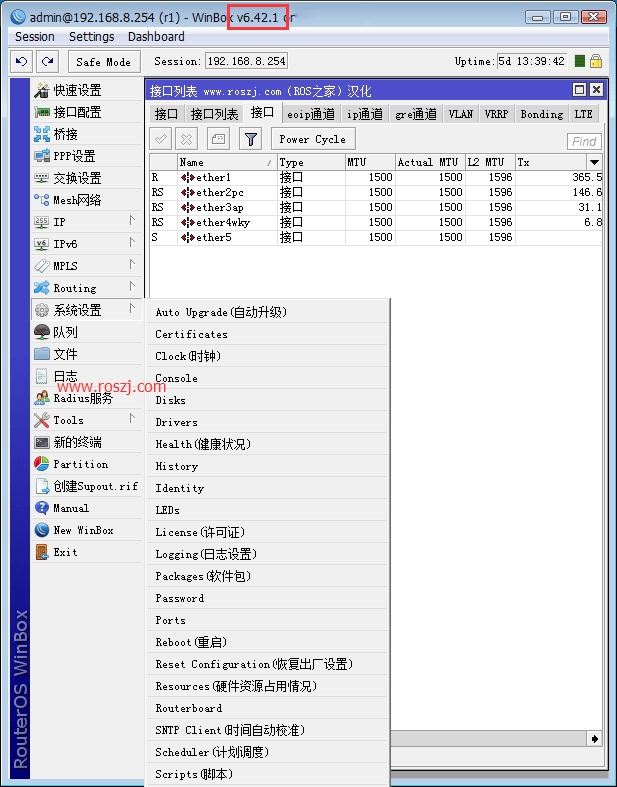Open 快速设置 quick setup icon
Viewport: 617px width, 787px height.
(42, 90)
